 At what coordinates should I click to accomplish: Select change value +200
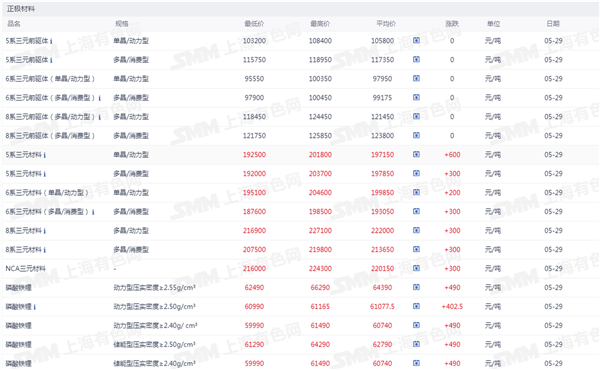[452, 192]
